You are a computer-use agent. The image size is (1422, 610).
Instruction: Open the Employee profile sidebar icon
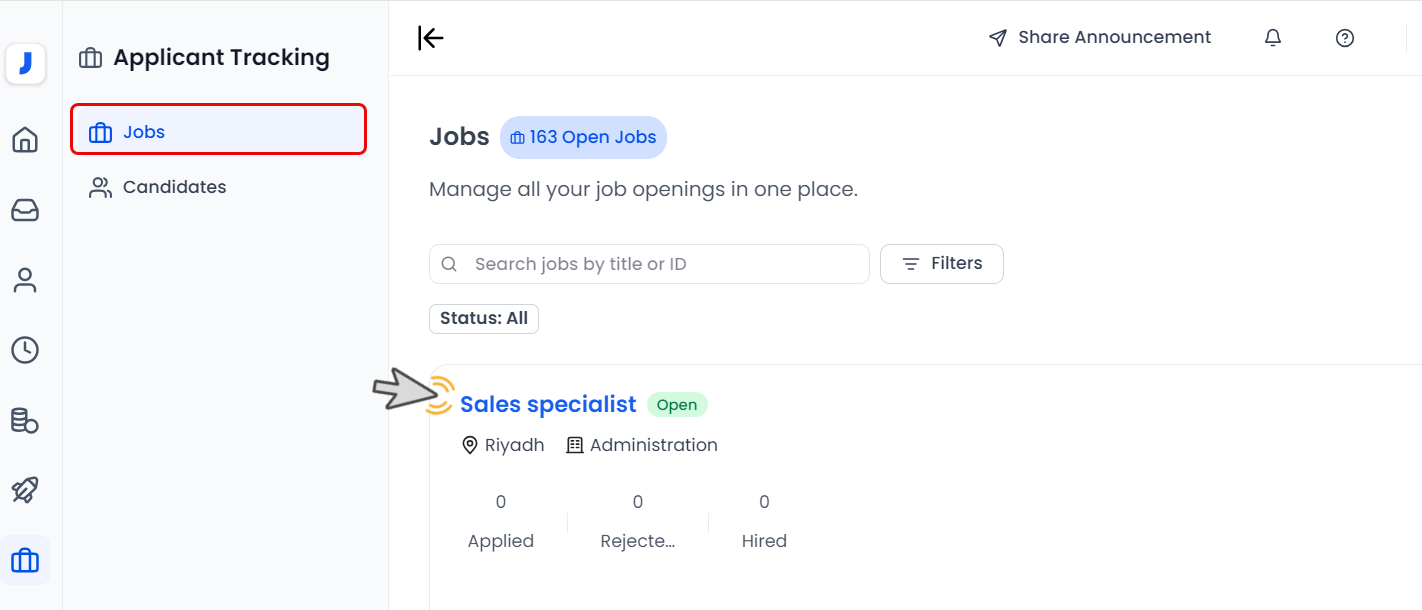pyautogui.click(x=25, y=280)
